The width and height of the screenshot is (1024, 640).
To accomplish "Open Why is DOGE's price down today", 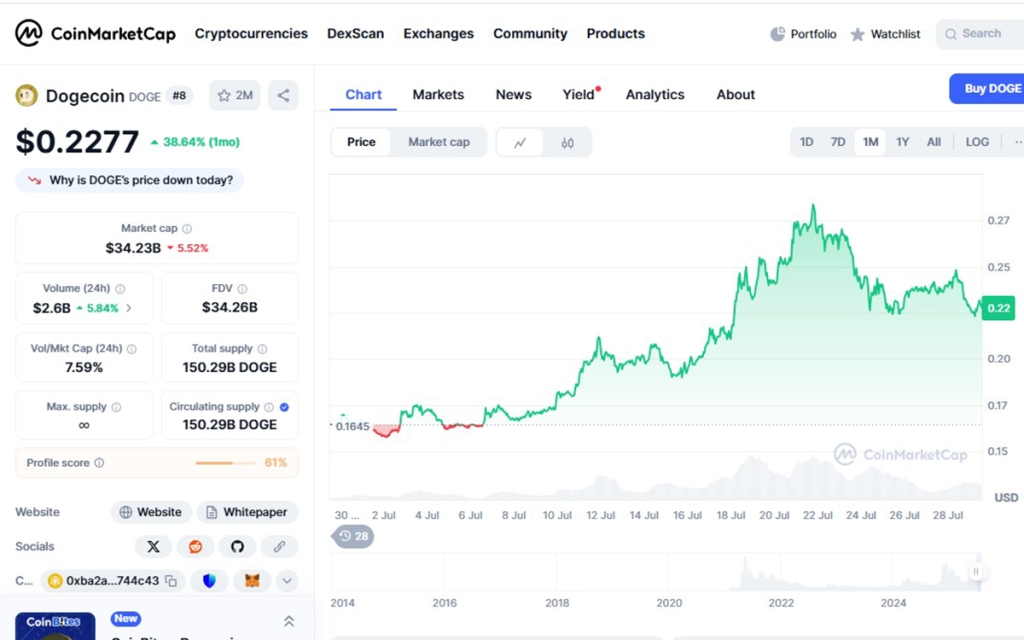I will pyautogui.click(x=129, y=180).
